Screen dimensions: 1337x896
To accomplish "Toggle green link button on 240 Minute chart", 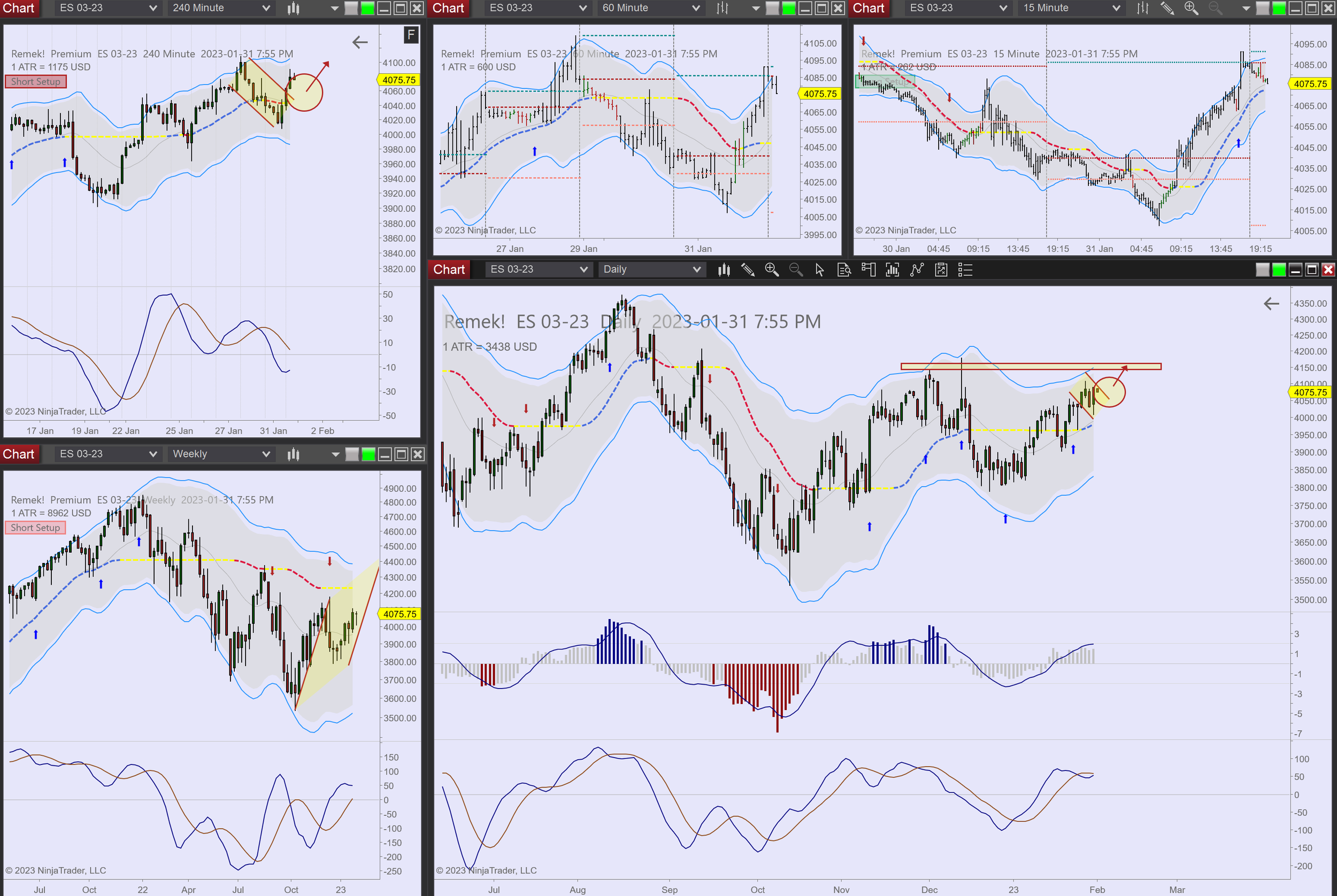I will (x=368, y=8).
